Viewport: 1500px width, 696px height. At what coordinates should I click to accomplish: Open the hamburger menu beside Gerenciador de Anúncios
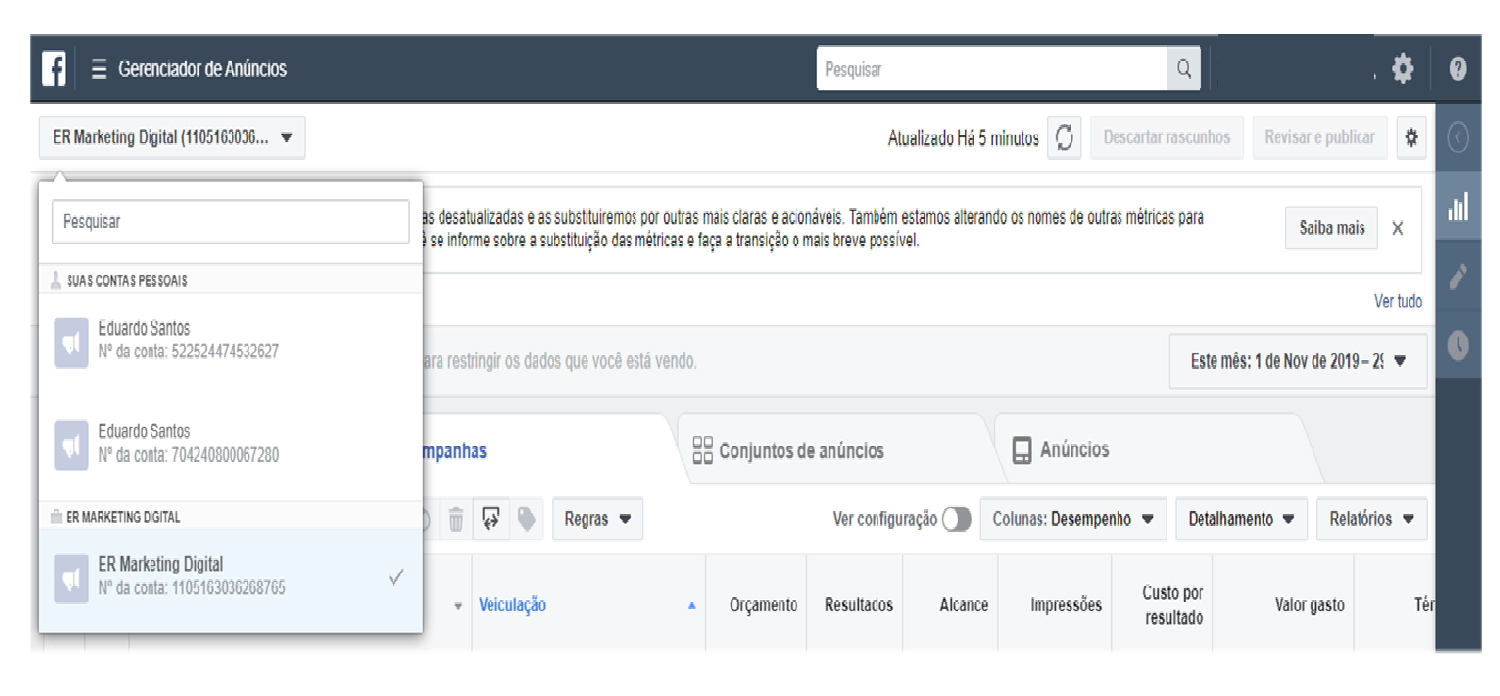pyautogui.click(x=98, y=70)
